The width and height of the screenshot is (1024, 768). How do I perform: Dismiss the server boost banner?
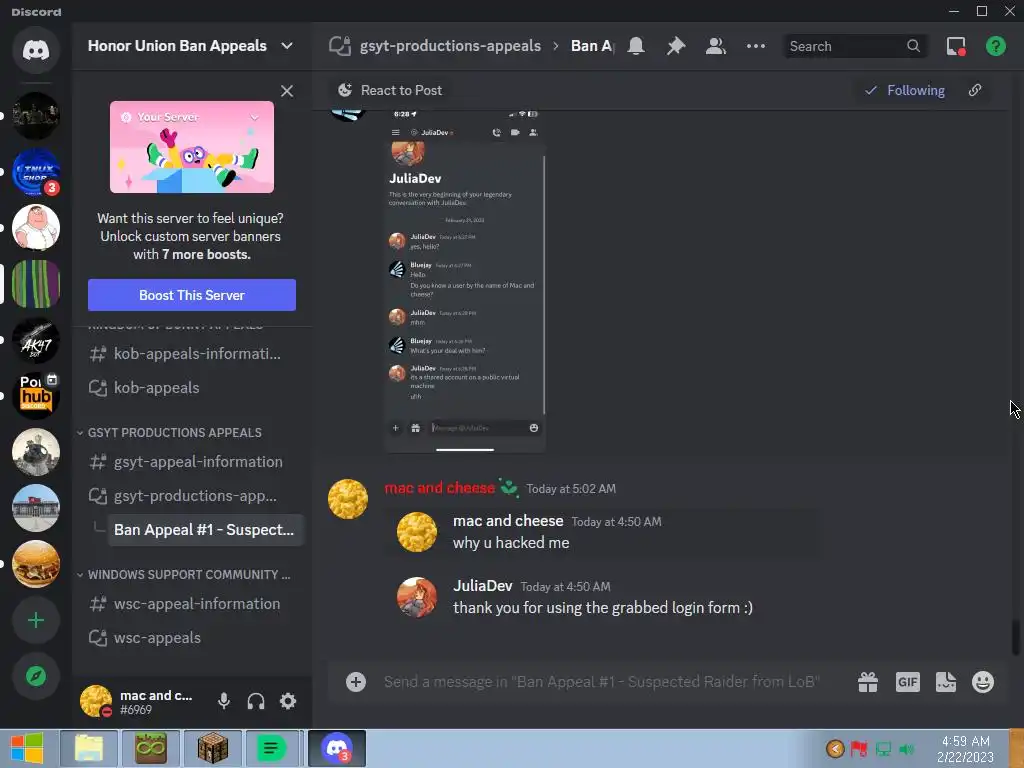point(287,91)
